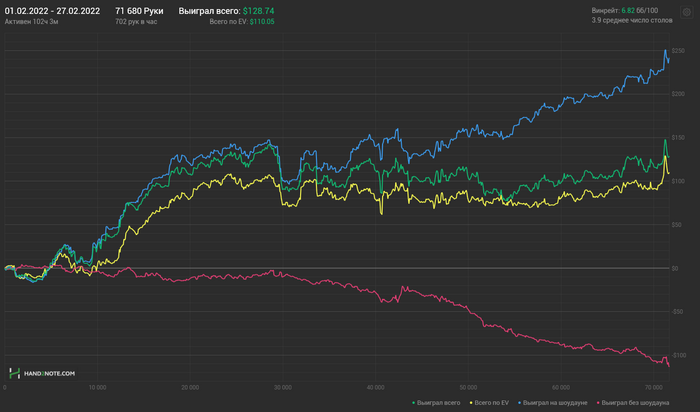Click the $50 y-axis label
The height and width of the screenshot is (412, 700).
677,225
